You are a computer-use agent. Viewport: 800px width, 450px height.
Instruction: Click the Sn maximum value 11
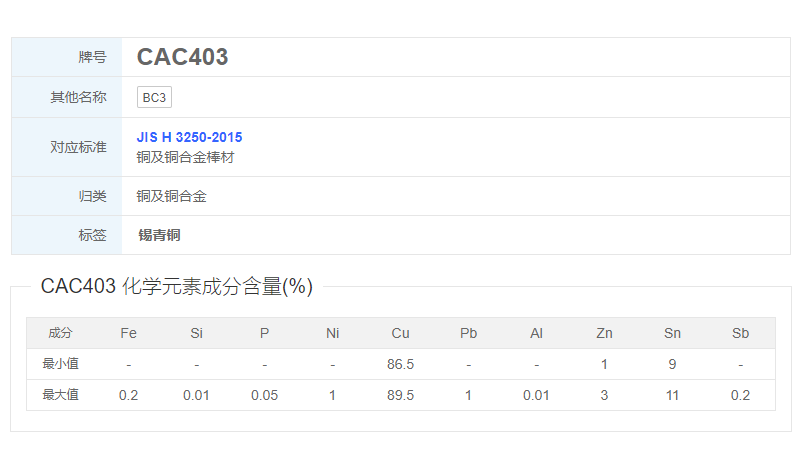[672, 395]
